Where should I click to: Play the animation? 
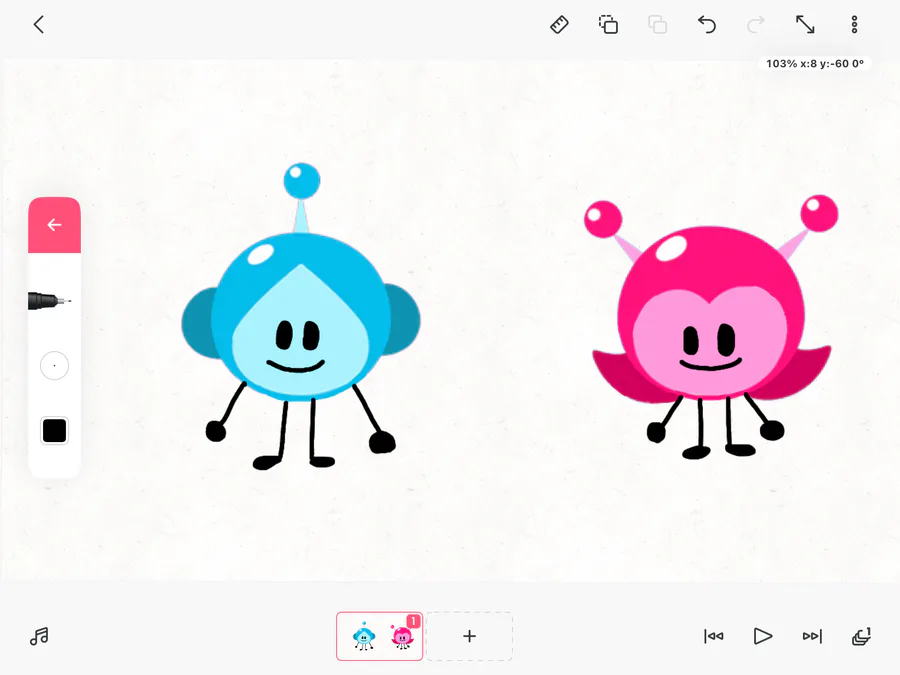coord(762,636)
